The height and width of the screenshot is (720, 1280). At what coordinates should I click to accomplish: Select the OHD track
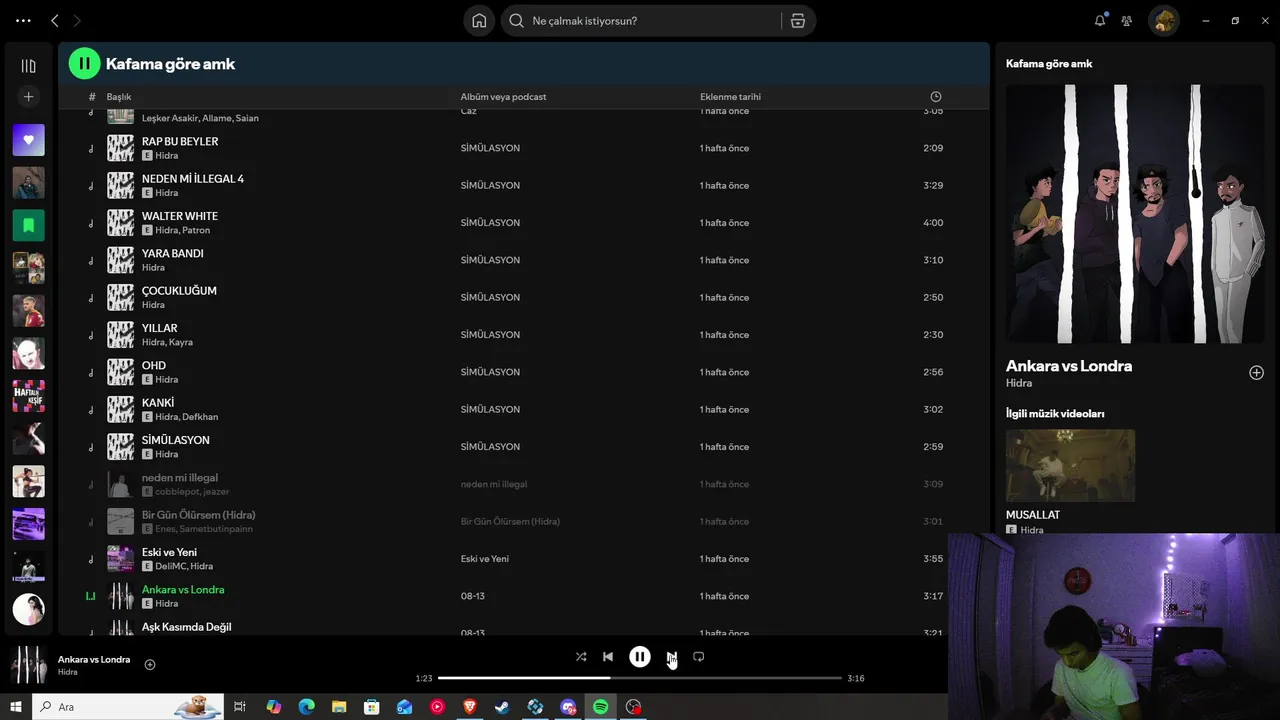154,365
